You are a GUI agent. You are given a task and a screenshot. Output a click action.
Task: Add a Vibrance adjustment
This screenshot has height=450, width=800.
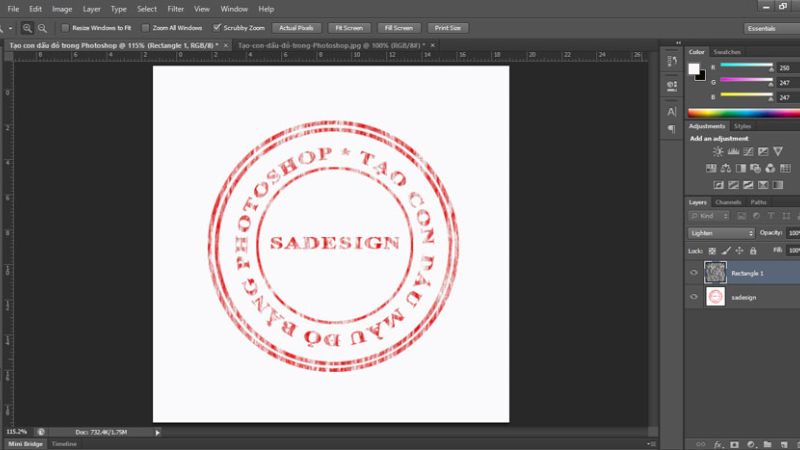click(x=778, y=152)
